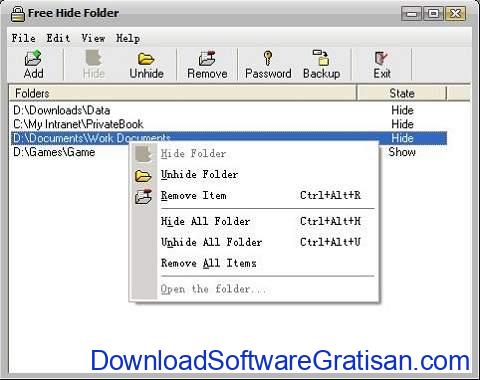480x380 pixels.
Task: Click the Remove toolbar icon
Action: (x=207, y=58)
